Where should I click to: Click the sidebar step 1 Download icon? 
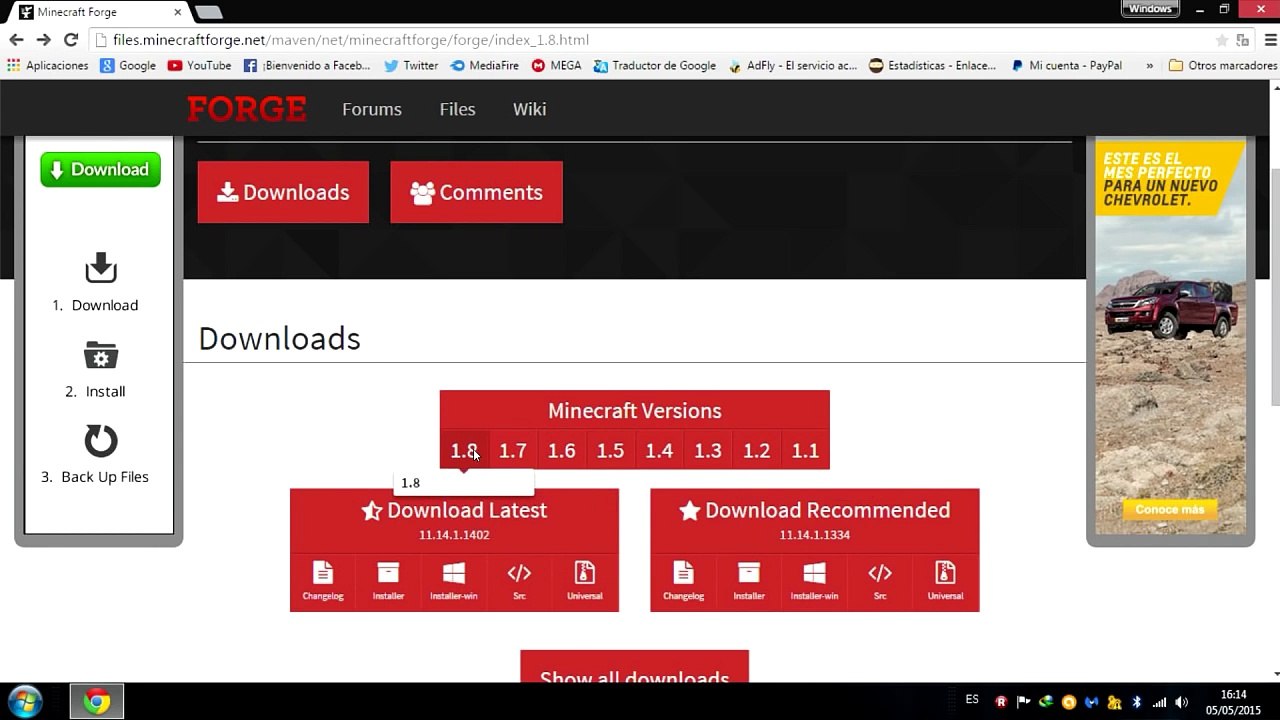coord(101,268)
